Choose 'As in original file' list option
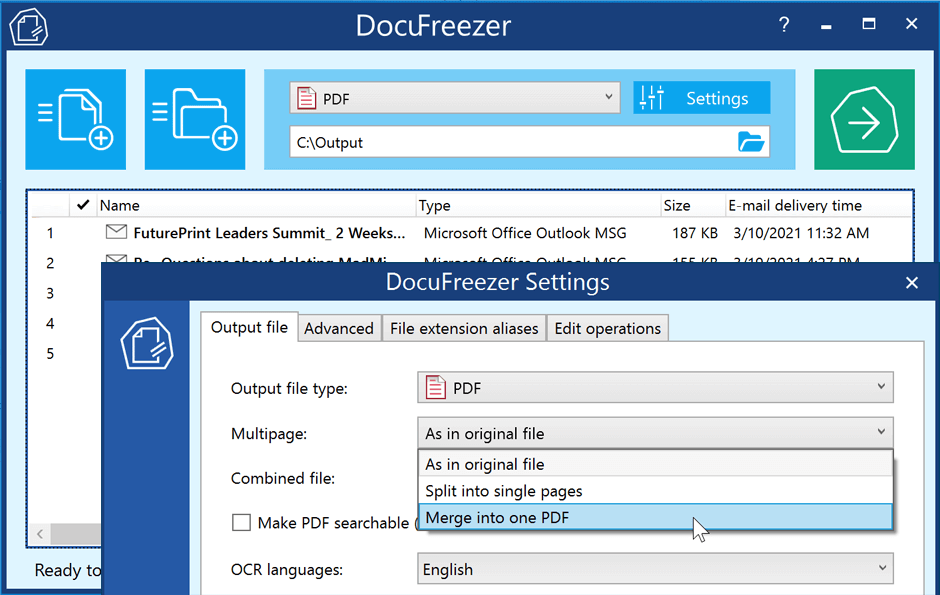This screenshot has width=940, height=595. coord(655,464)
